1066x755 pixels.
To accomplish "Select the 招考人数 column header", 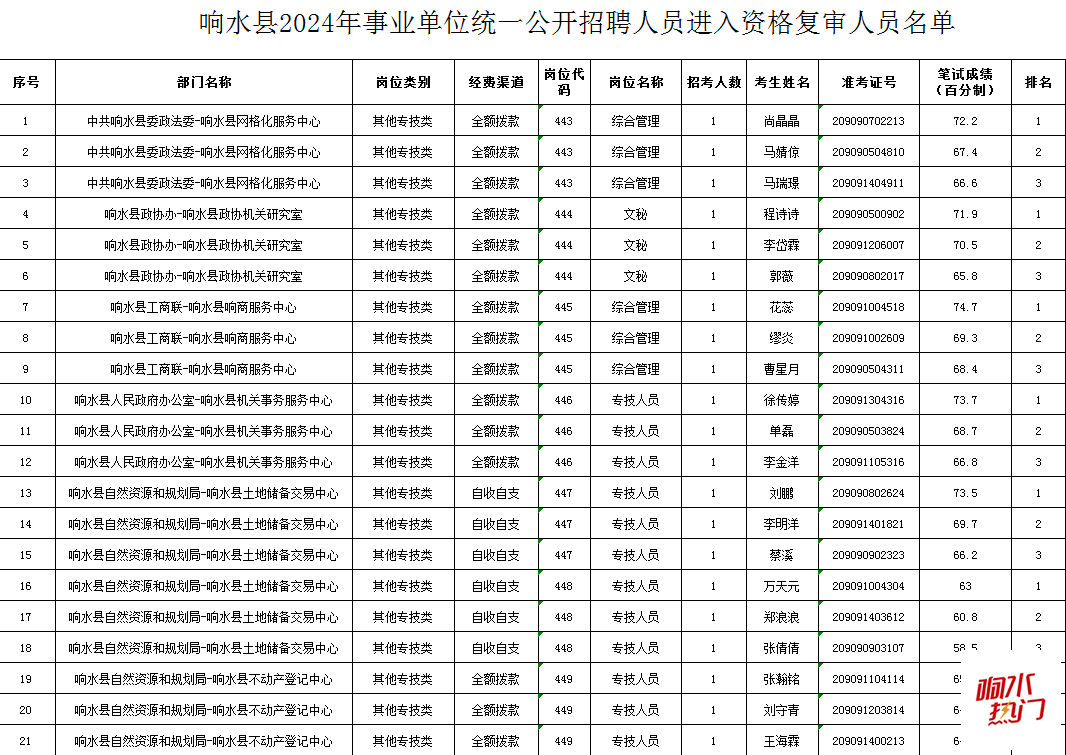I will [x=714, y=82].
